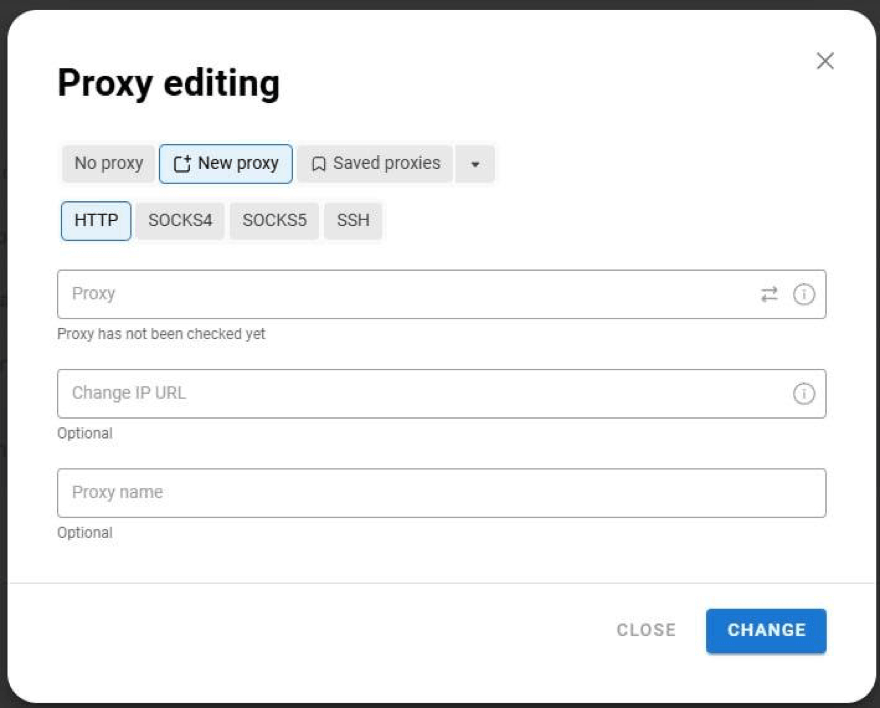The height and width of the screenshot is (708, 880).
Task: Enable the HTTP proxy type
Action: pyautogui.click(x=95, y=220)
